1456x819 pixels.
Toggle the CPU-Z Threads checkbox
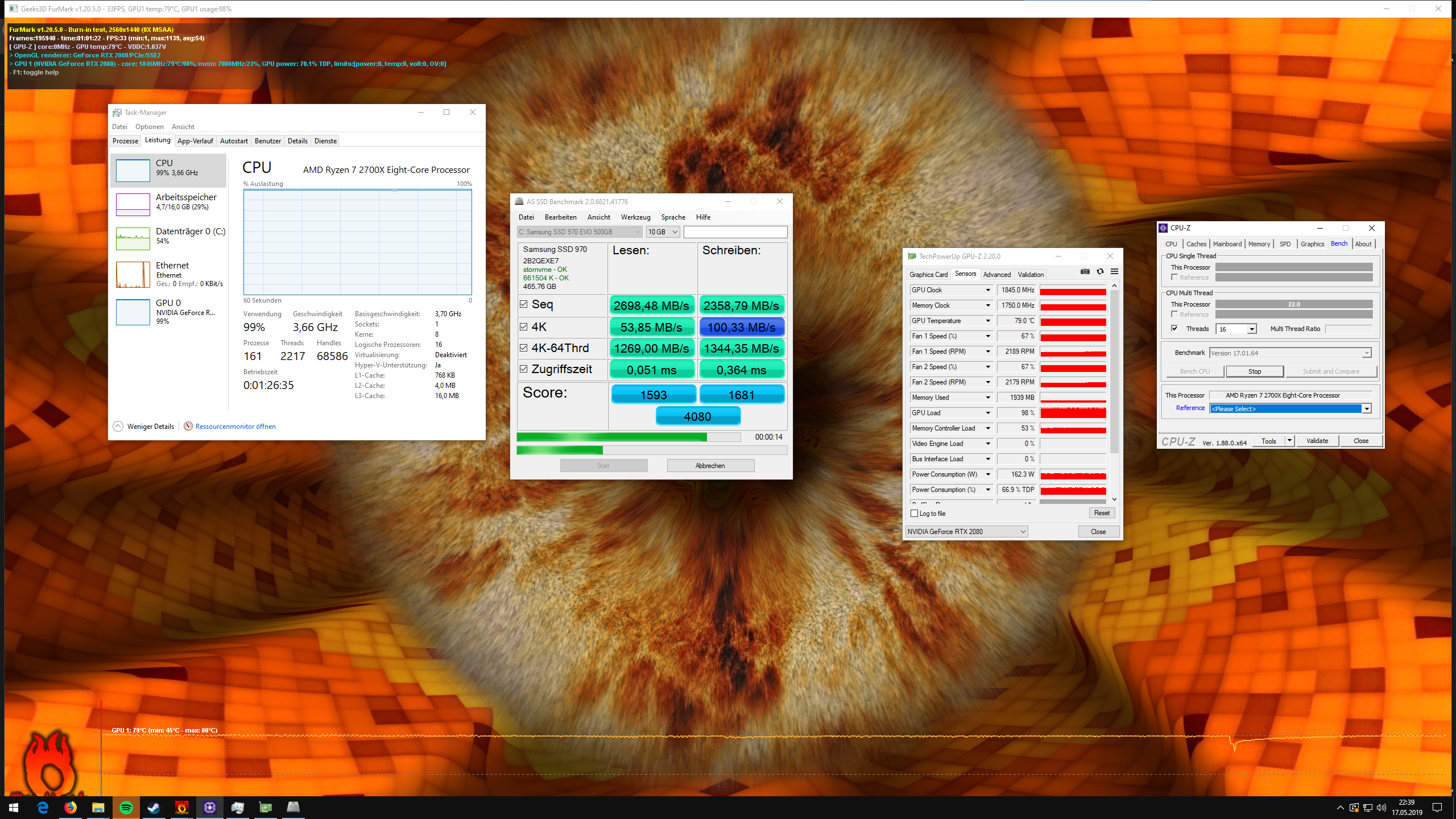[x=1174, y=328]
